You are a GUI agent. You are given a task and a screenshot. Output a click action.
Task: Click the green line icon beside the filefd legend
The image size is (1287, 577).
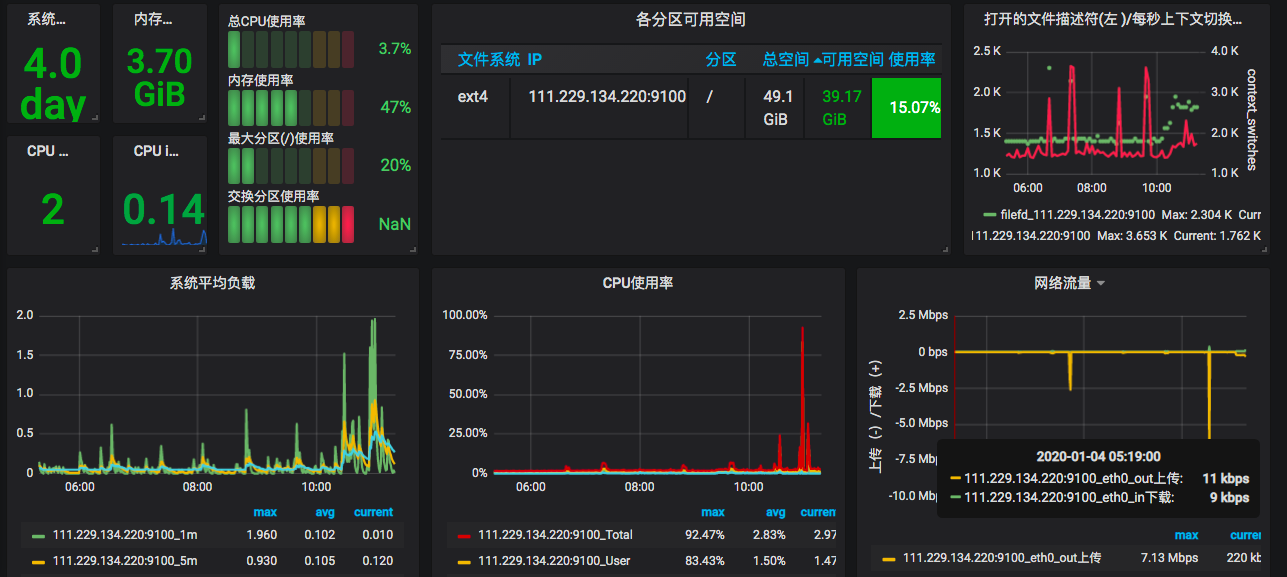(989, 215)
